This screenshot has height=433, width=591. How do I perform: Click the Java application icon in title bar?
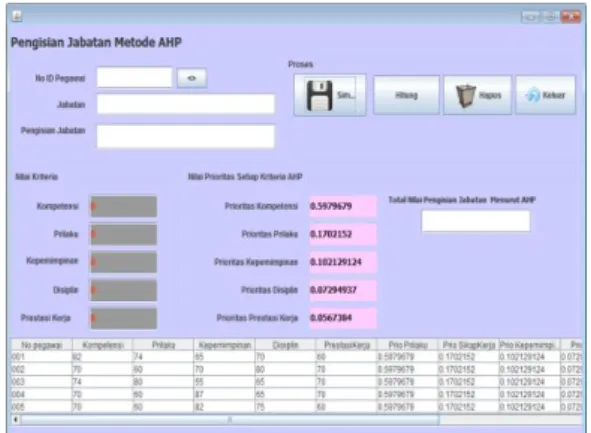[x=17, y=17]
